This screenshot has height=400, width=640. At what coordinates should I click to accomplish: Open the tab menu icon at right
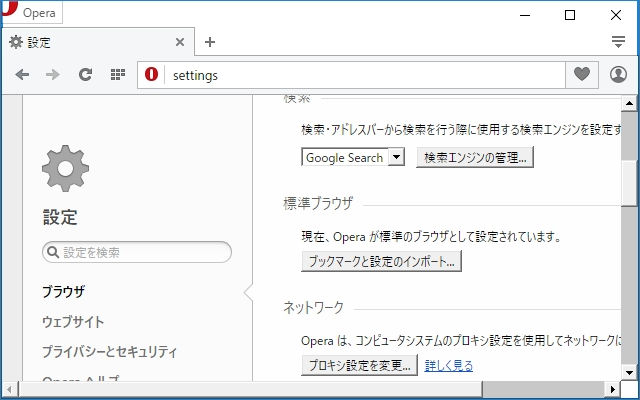[618, 42]
